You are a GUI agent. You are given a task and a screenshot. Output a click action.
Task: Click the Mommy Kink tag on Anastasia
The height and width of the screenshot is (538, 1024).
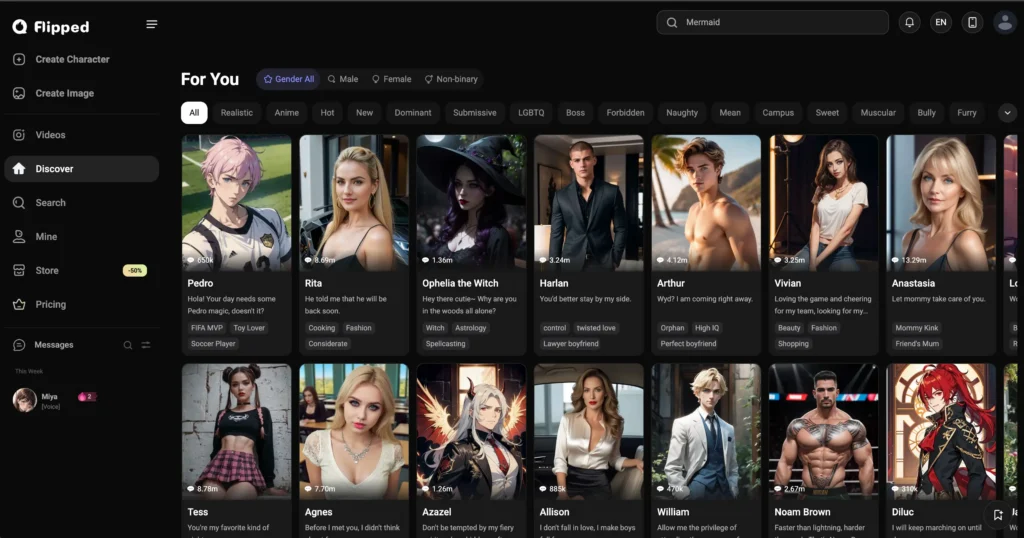point(917,328)
